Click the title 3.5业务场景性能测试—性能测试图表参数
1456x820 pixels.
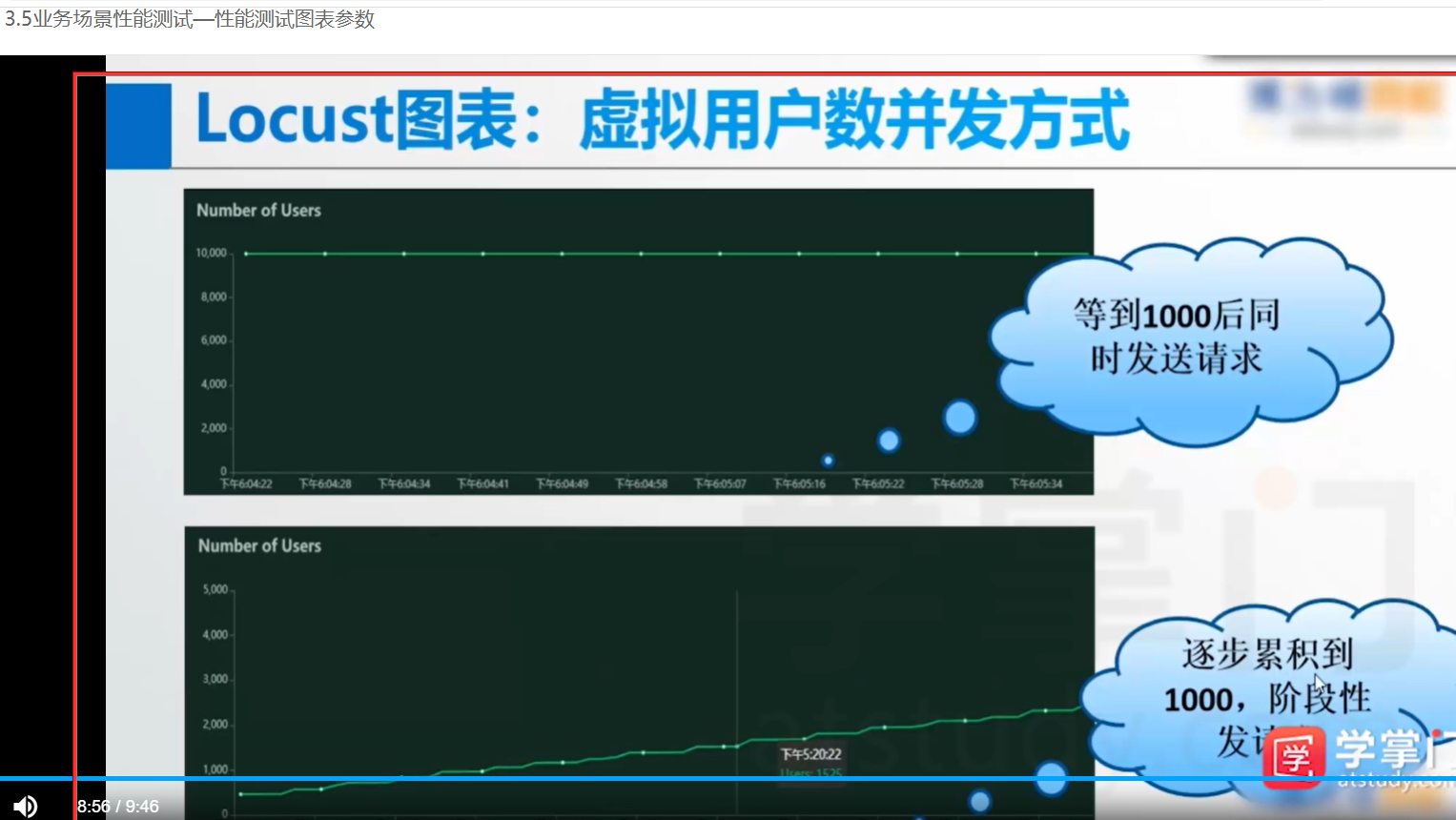190,19
